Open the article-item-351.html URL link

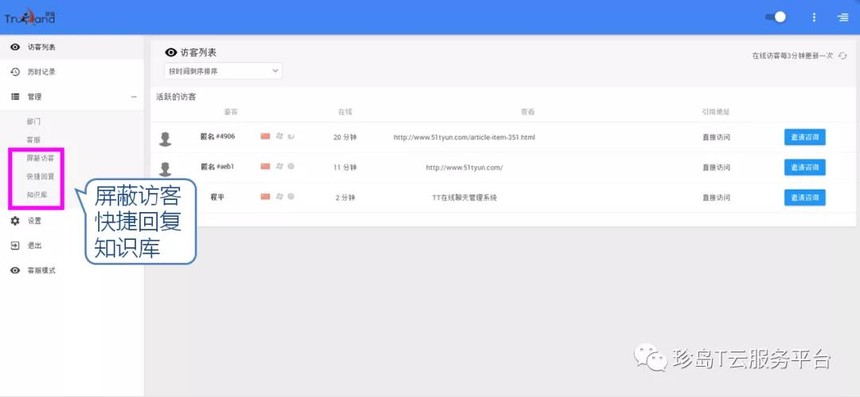point(464,137)
